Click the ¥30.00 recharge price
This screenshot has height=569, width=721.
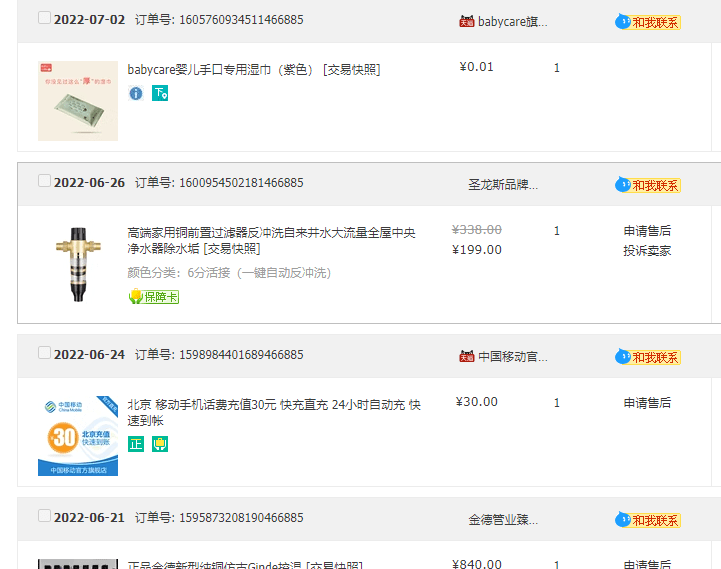coord(476,402)
